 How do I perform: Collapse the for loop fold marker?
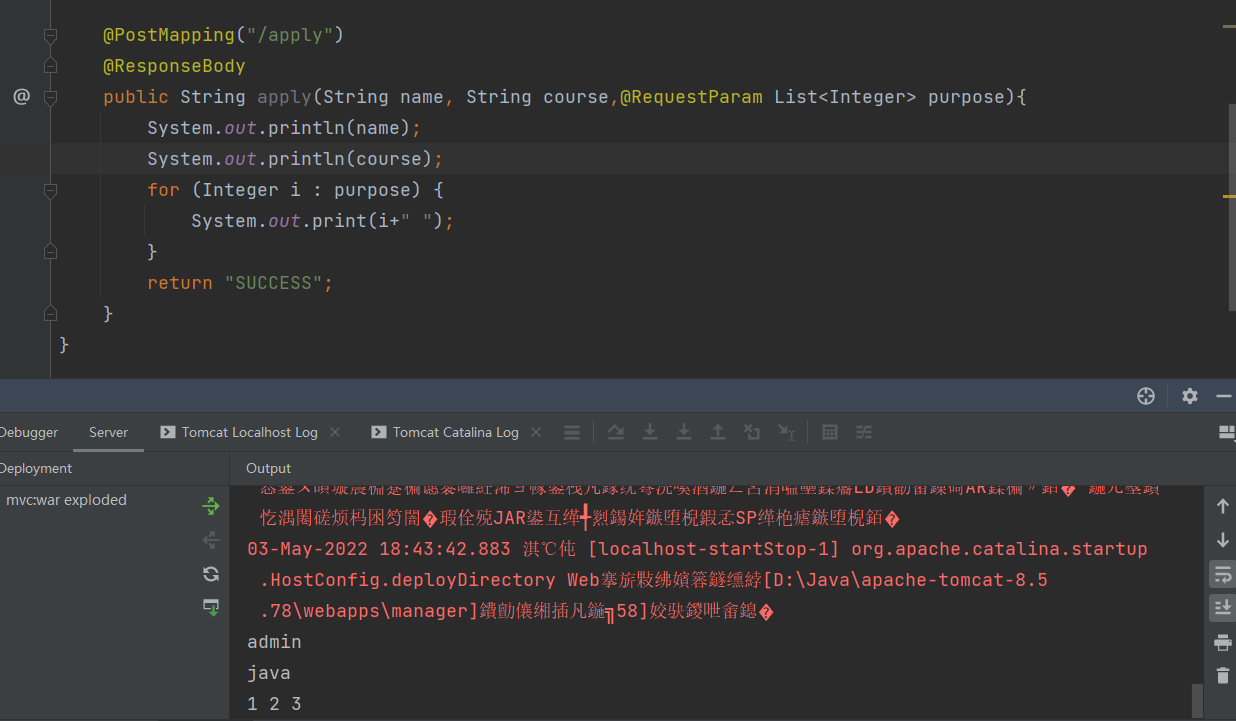coord(50,190)
